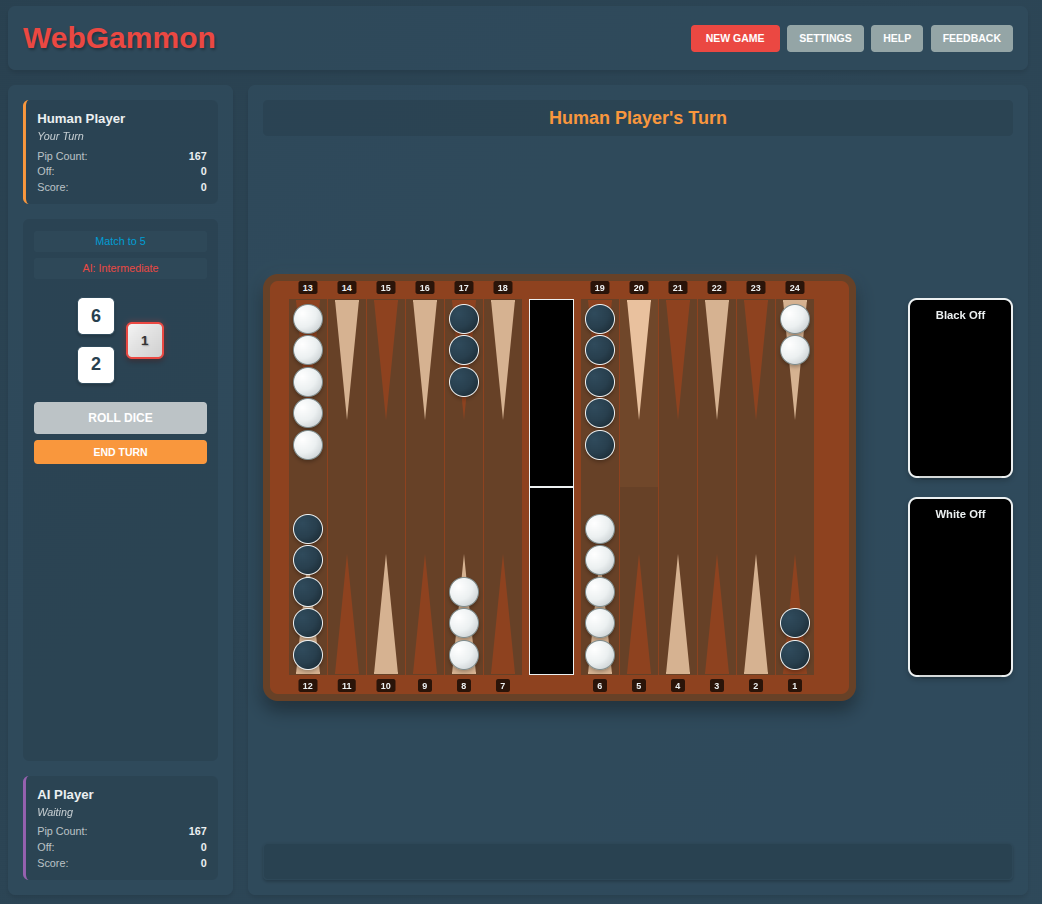Select a black checker on point 12
Image resolution: width=1042 pixels, height=904 pixels.
(x=308, y=529)
